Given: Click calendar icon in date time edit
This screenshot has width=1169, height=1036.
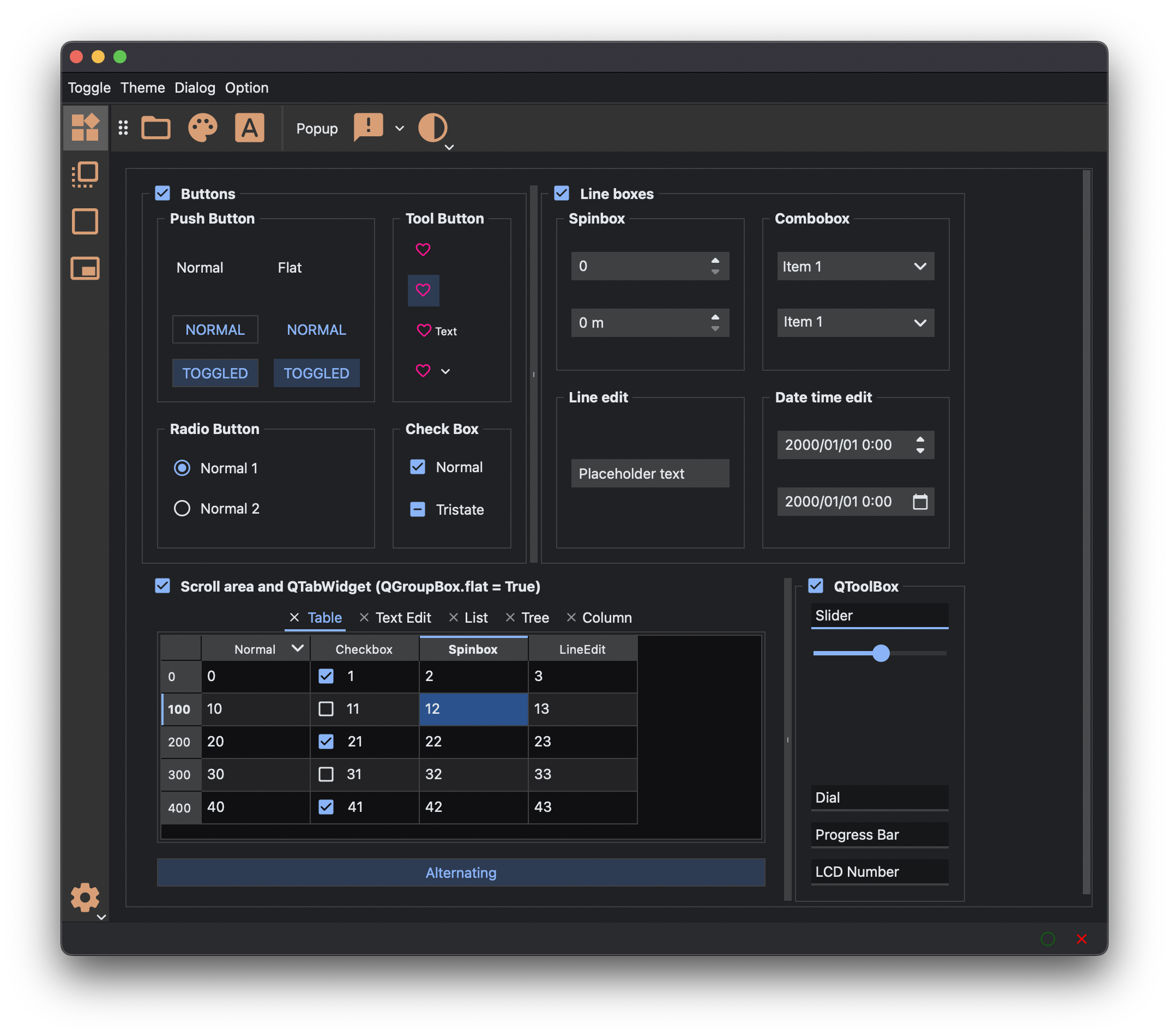Looking at the screenshot, I should coord(920,502).
